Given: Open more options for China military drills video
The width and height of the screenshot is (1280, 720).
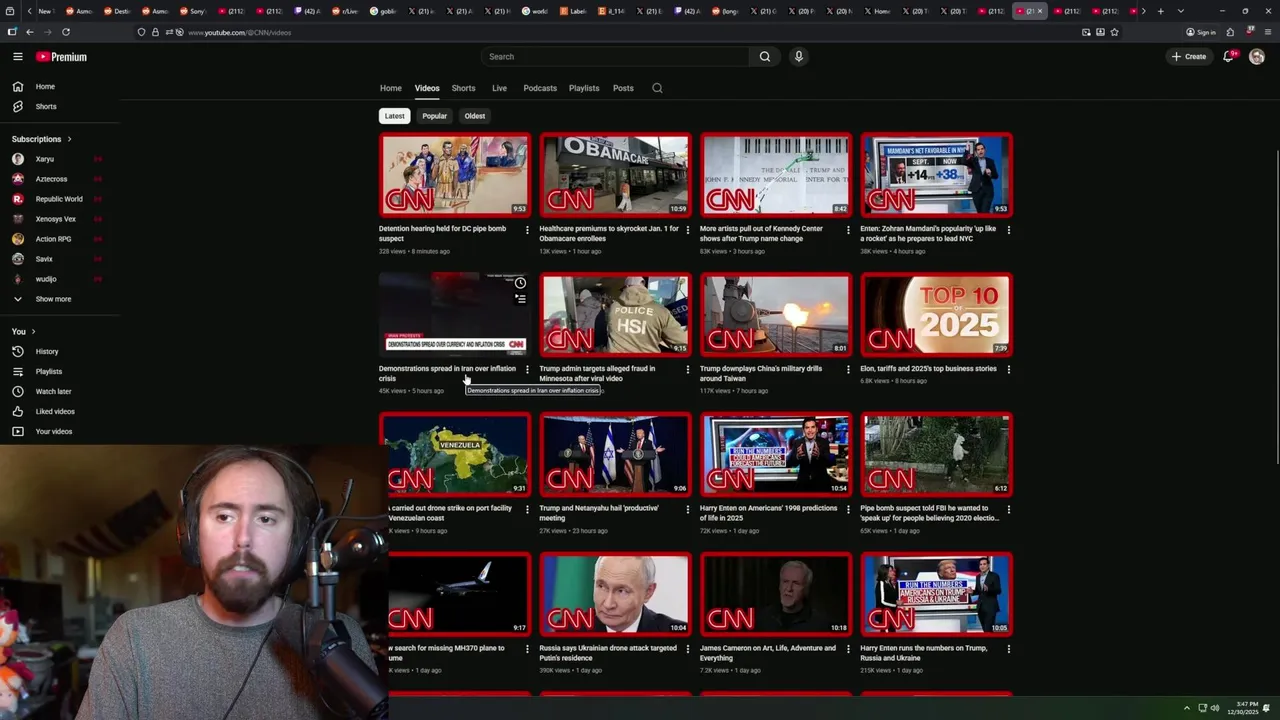Looking at the screenshot, I should click(x=848, y=370).
